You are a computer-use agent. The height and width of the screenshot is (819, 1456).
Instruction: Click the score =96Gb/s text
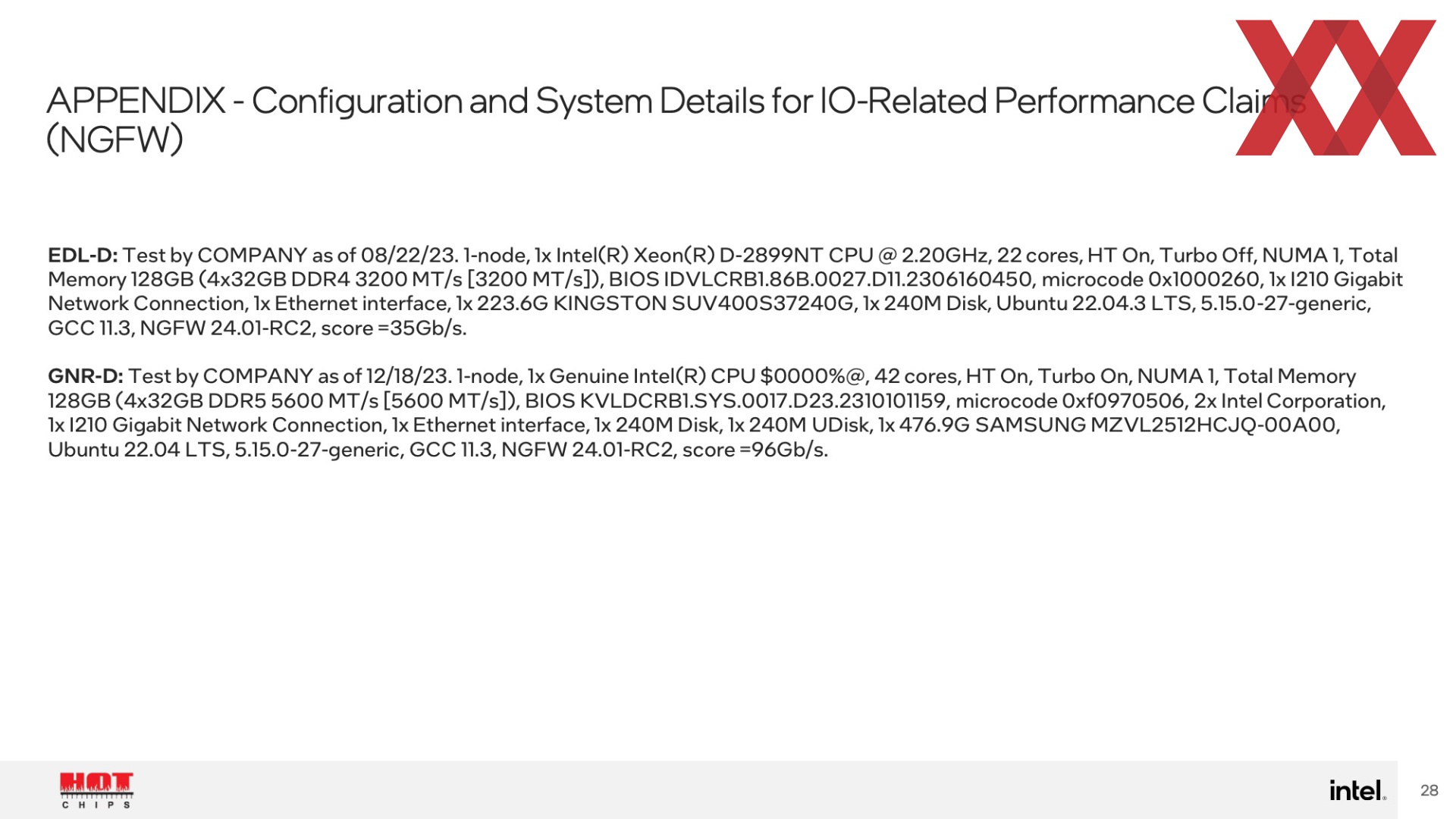point(755,450)
